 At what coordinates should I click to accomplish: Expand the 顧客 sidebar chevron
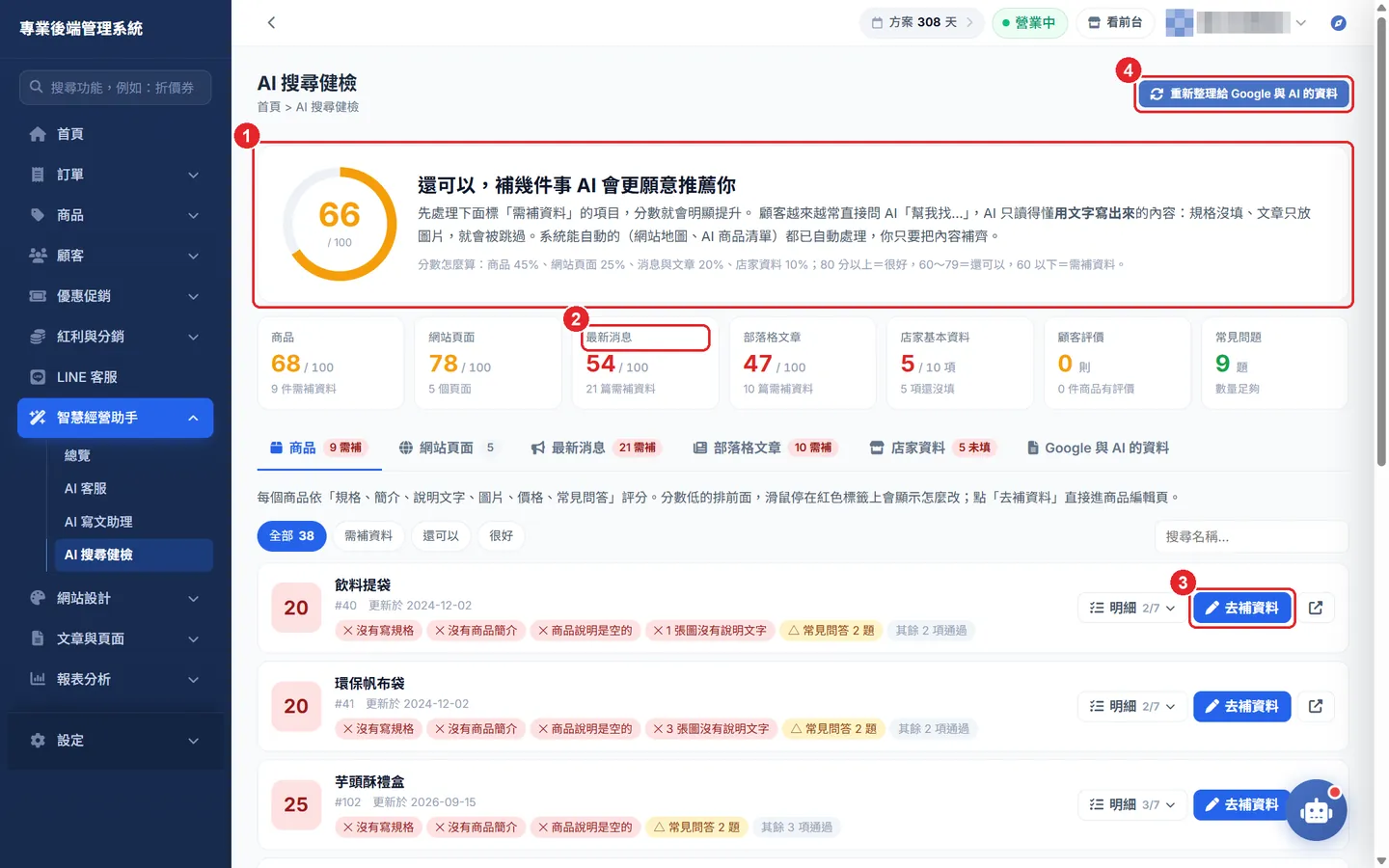[193, 256]
